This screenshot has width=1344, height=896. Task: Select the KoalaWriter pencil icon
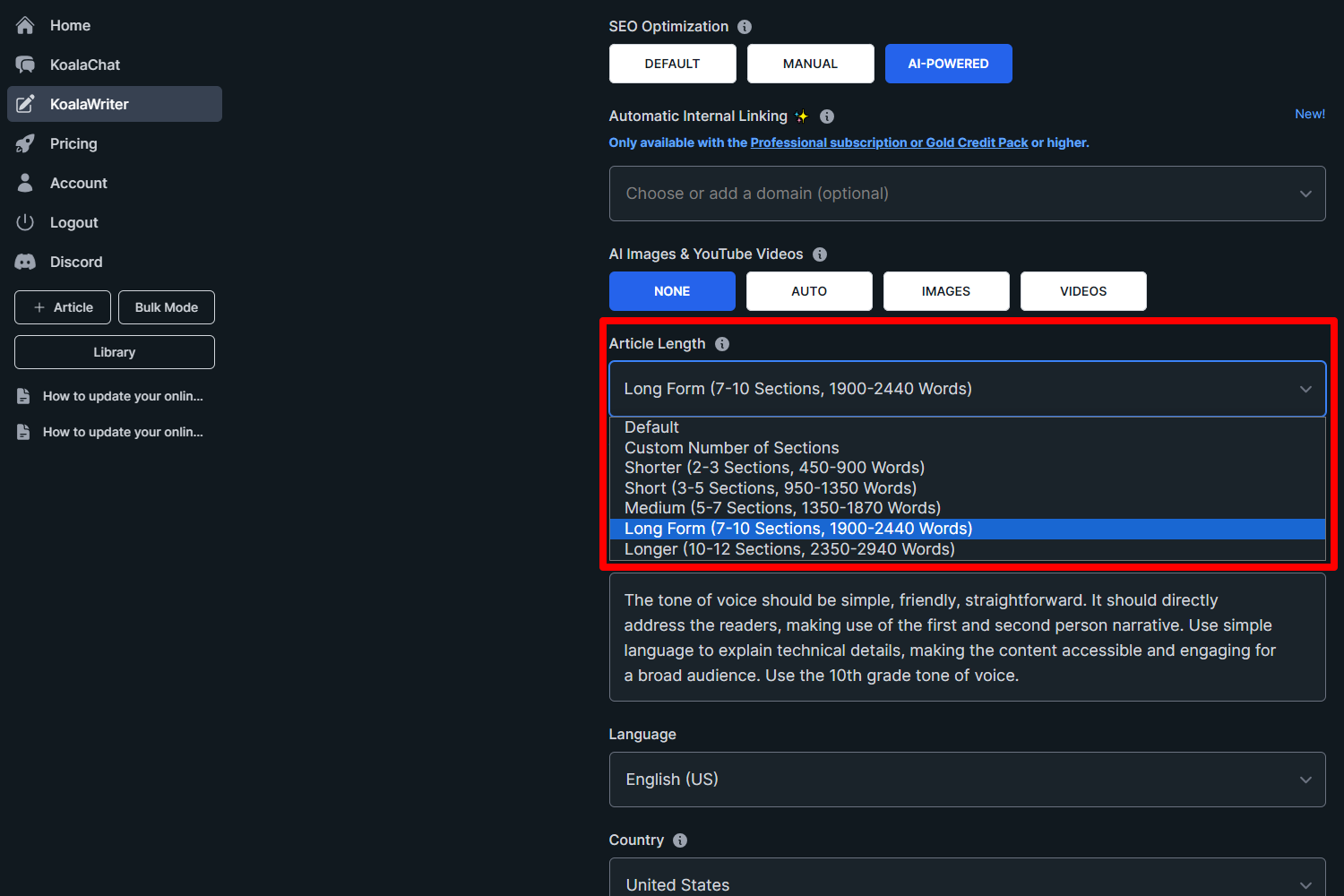tap(25, 104)
